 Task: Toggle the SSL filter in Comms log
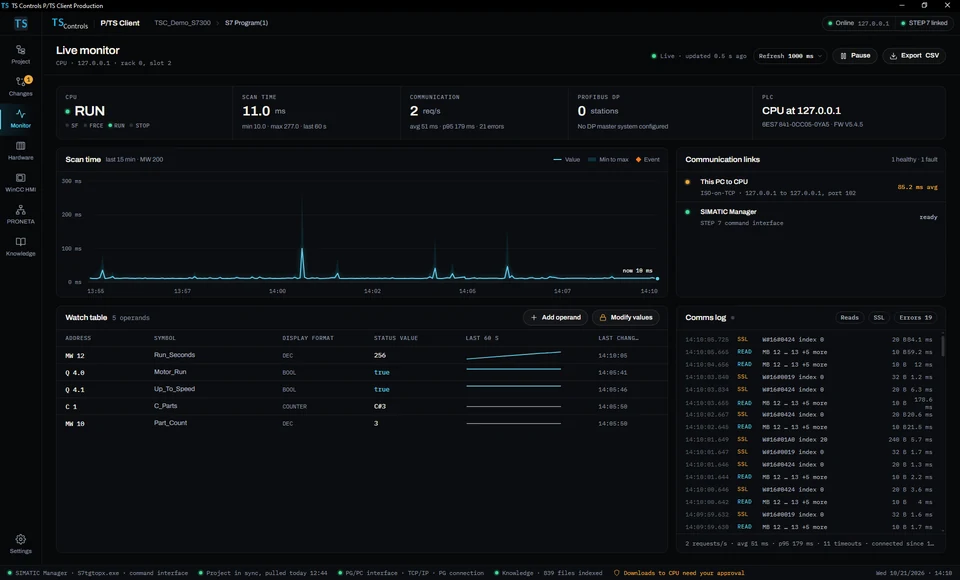[879, 317]
